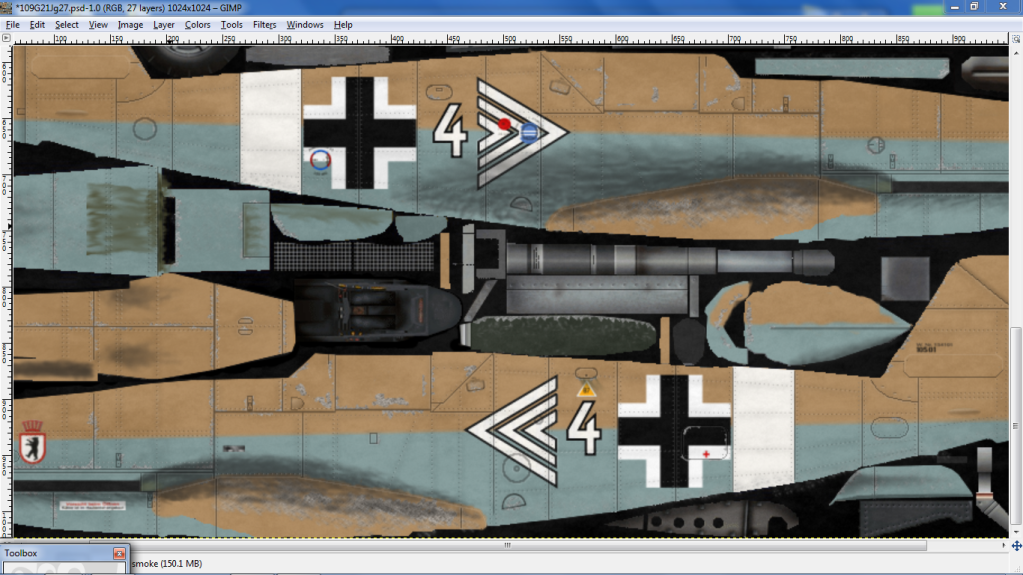Open the Layer menu
This screenshot has width=1023, height=575.
[163, 25]
